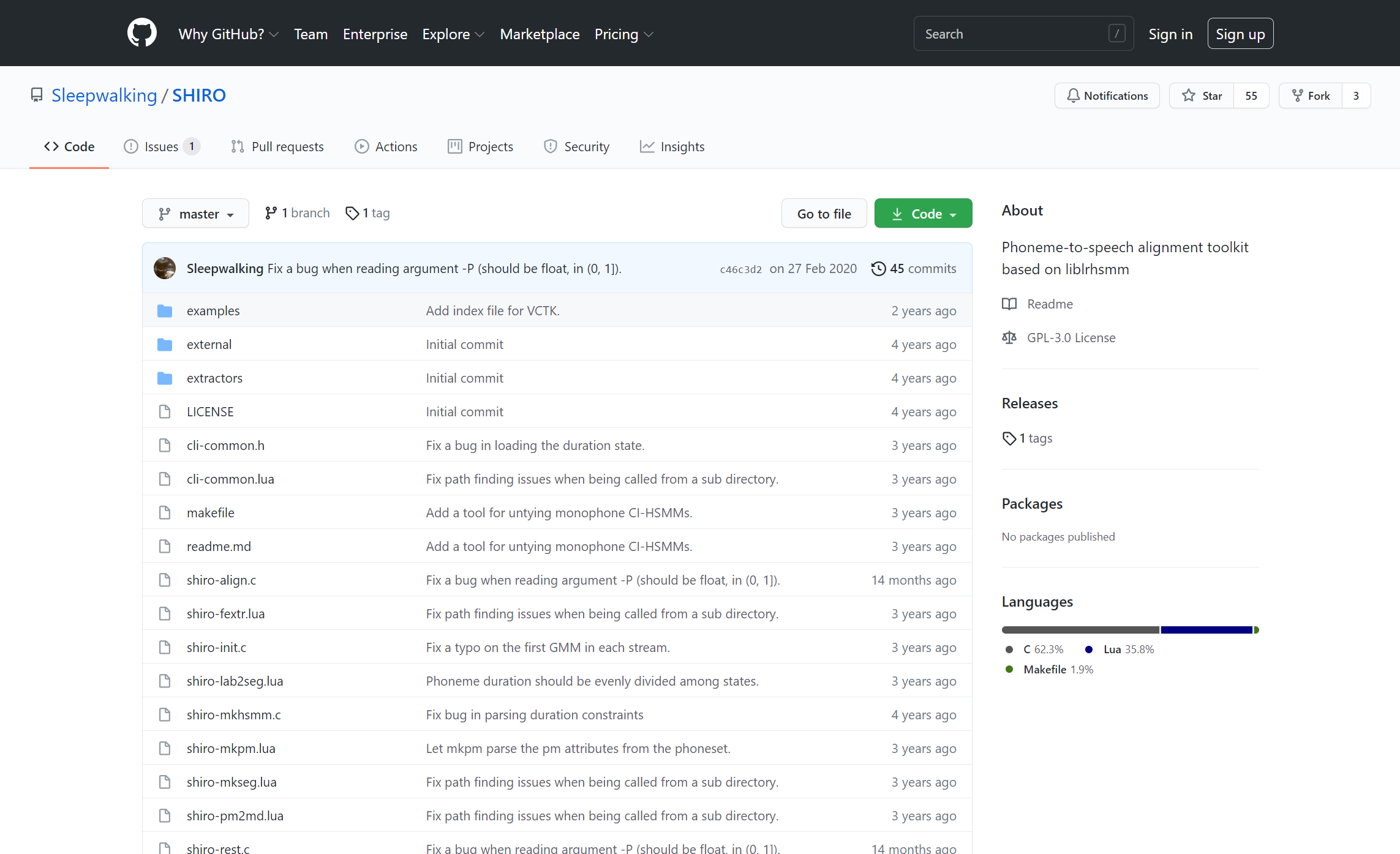Open the shiro-mkhsmm.c file
Screen dimensions: 1400x854
coord(234,715)
